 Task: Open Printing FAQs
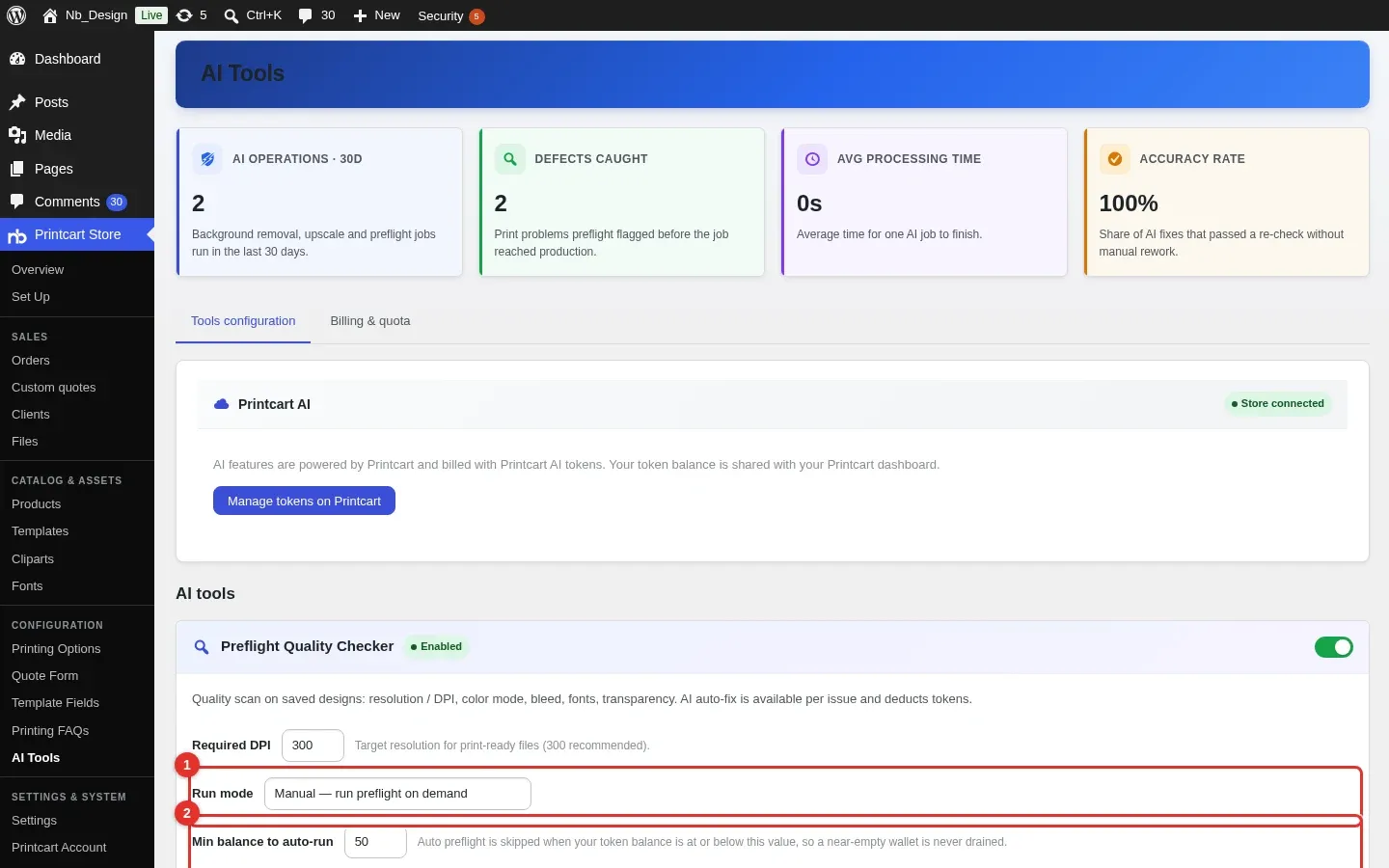[x=50, y=731]
